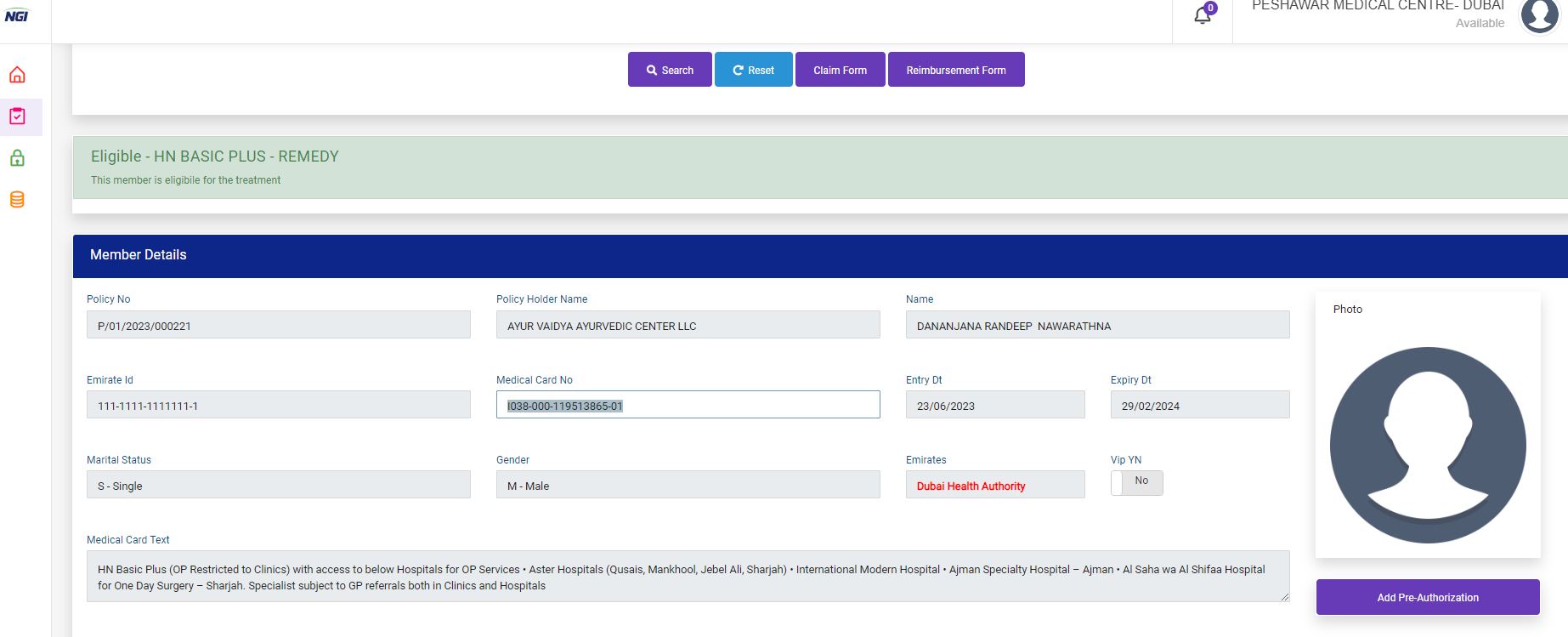Click the NGI logo in the sidebar

click(x=17, y=16)
